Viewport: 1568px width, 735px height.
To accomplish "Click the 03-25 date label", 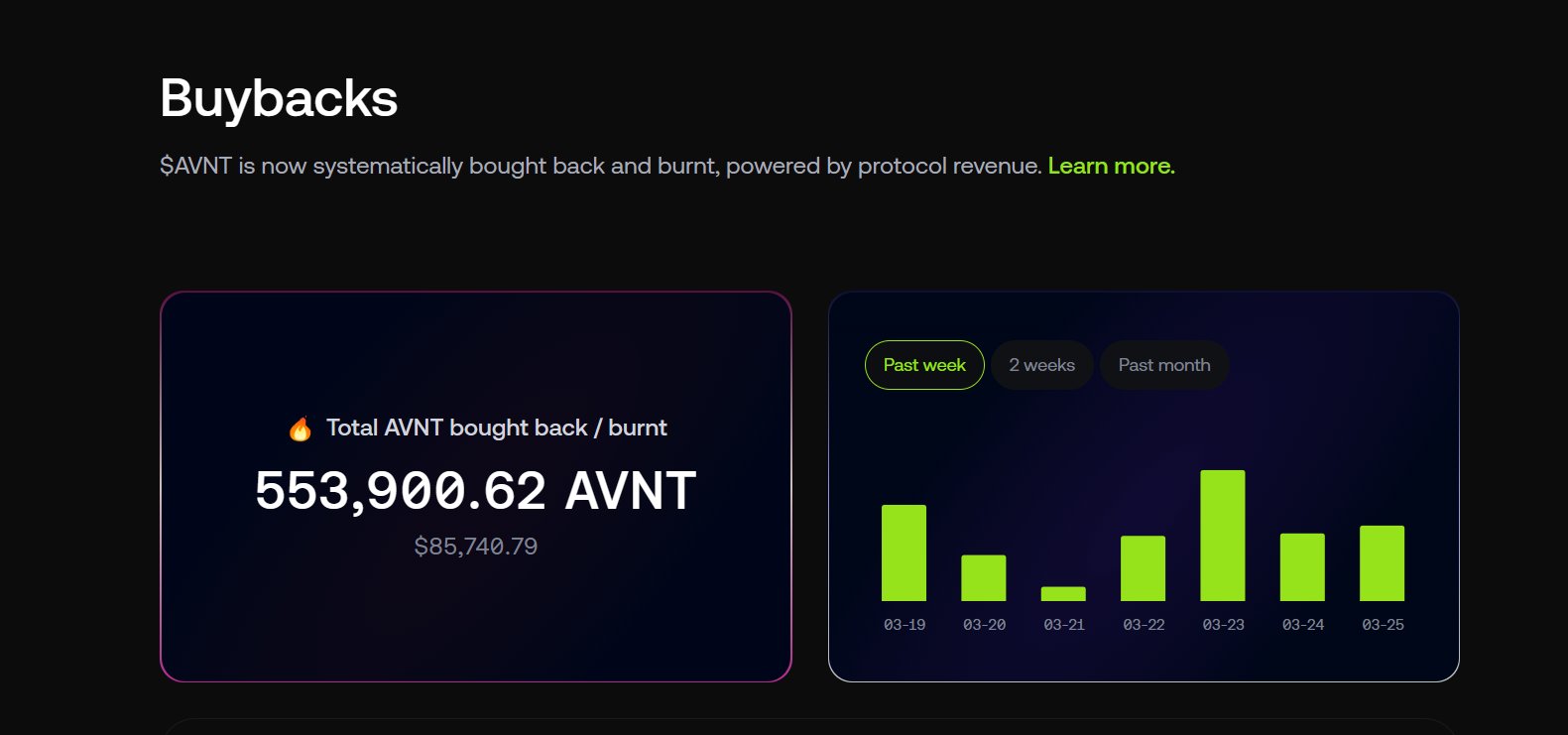I will [x=1383, y=625].
